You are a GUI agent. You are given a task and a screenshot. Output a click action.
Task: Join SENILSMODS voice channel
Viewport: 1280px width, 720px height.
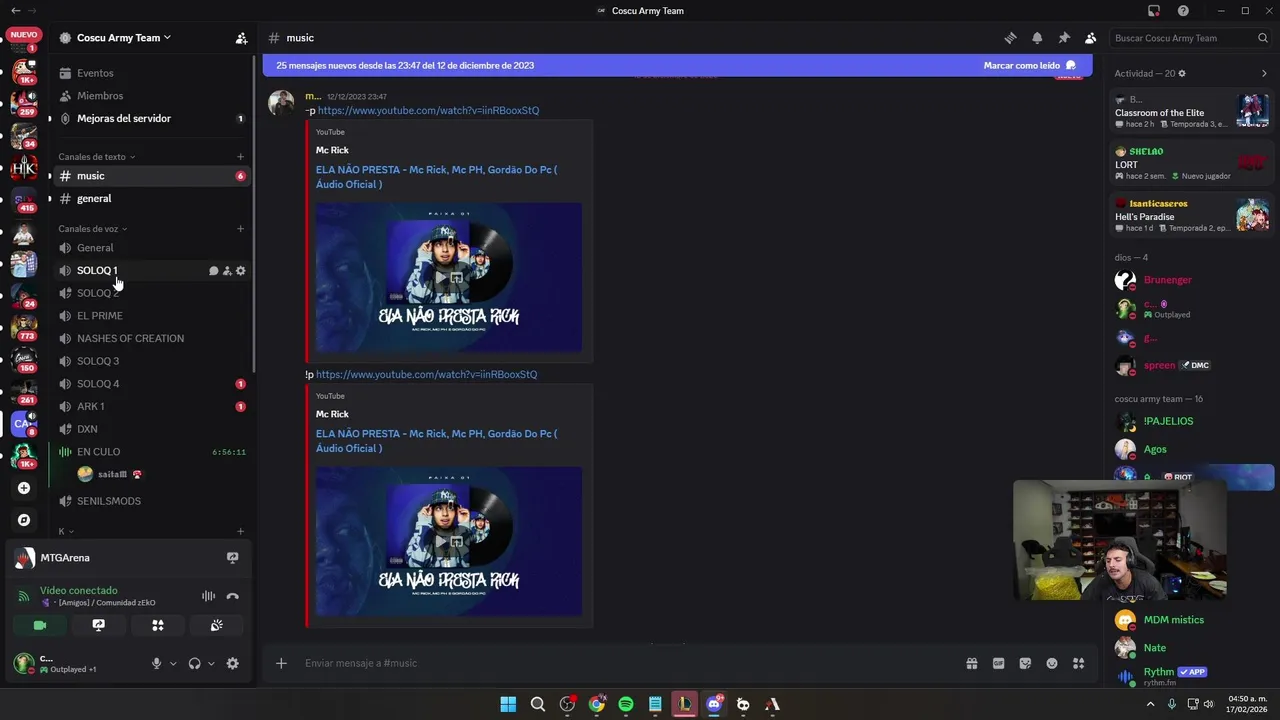(150, 501)
